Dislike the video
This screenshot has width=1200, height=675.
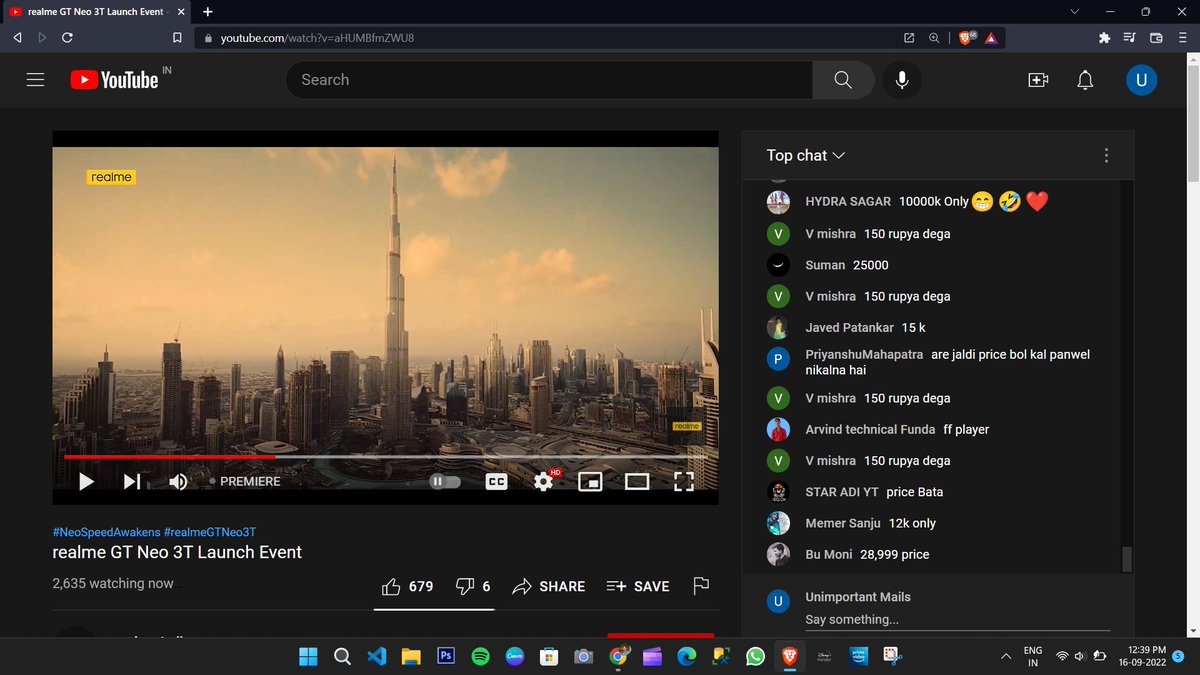click(x=473, y=586)
